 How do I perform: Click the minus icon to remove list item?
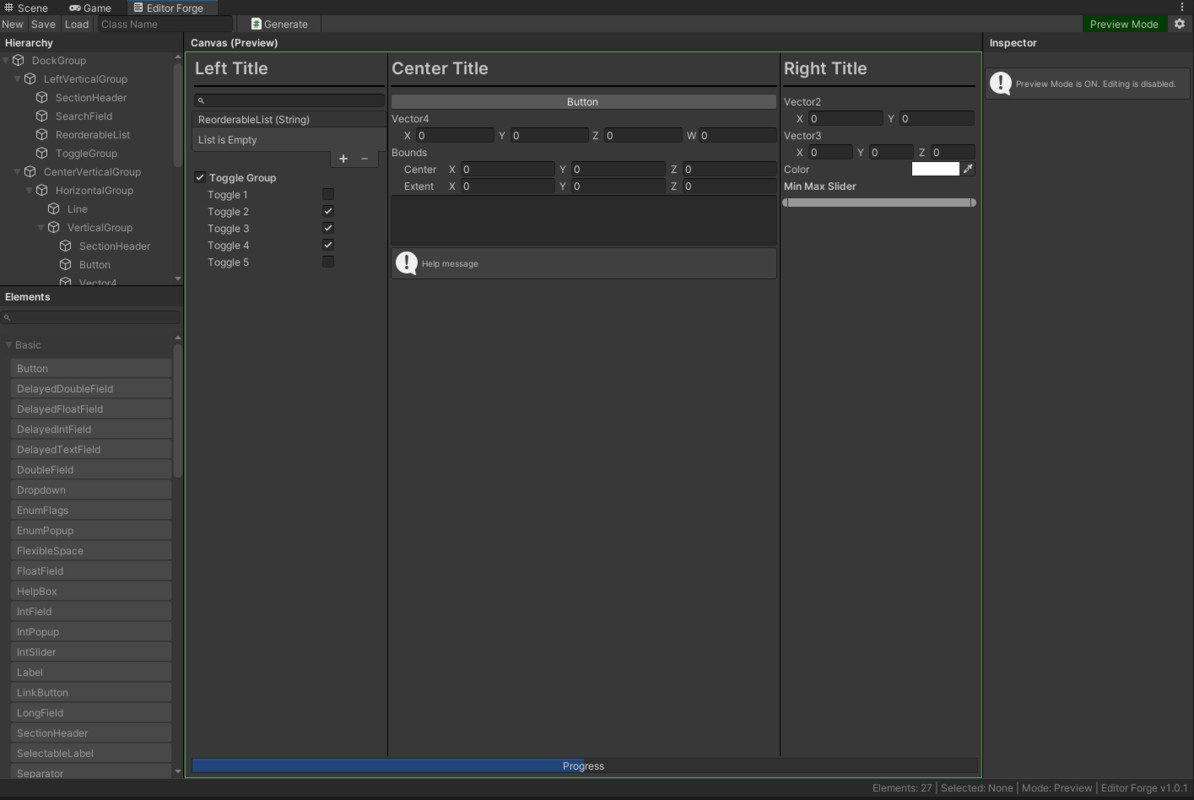(x=365, y=158)
